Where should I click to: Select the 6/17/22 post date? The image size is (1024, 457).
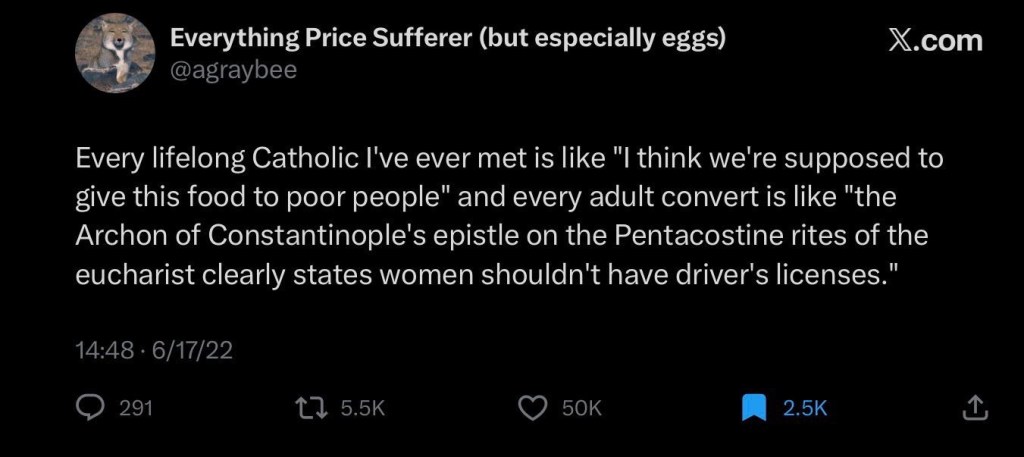click(x=190, y=351)
